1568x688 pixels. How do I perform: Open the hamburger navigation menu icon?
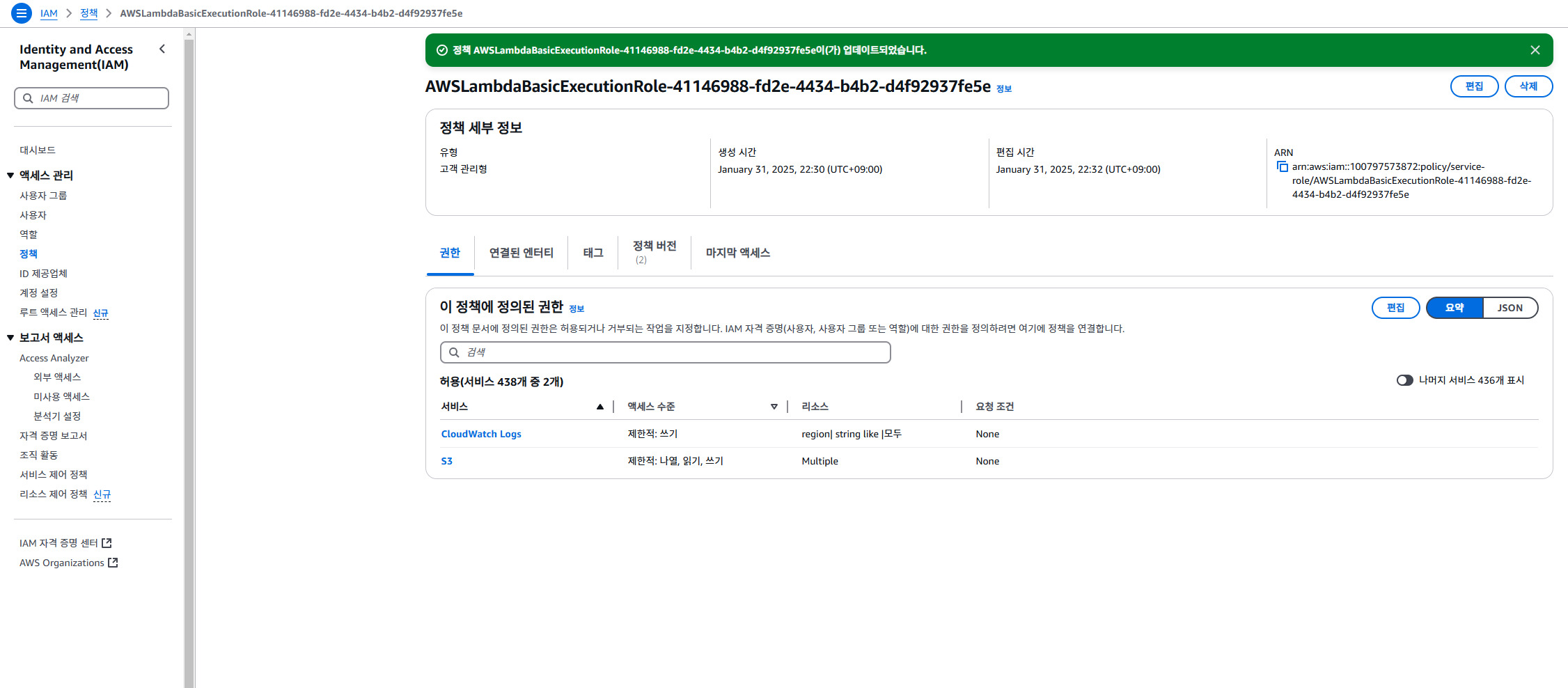click(x=22, y=13)
